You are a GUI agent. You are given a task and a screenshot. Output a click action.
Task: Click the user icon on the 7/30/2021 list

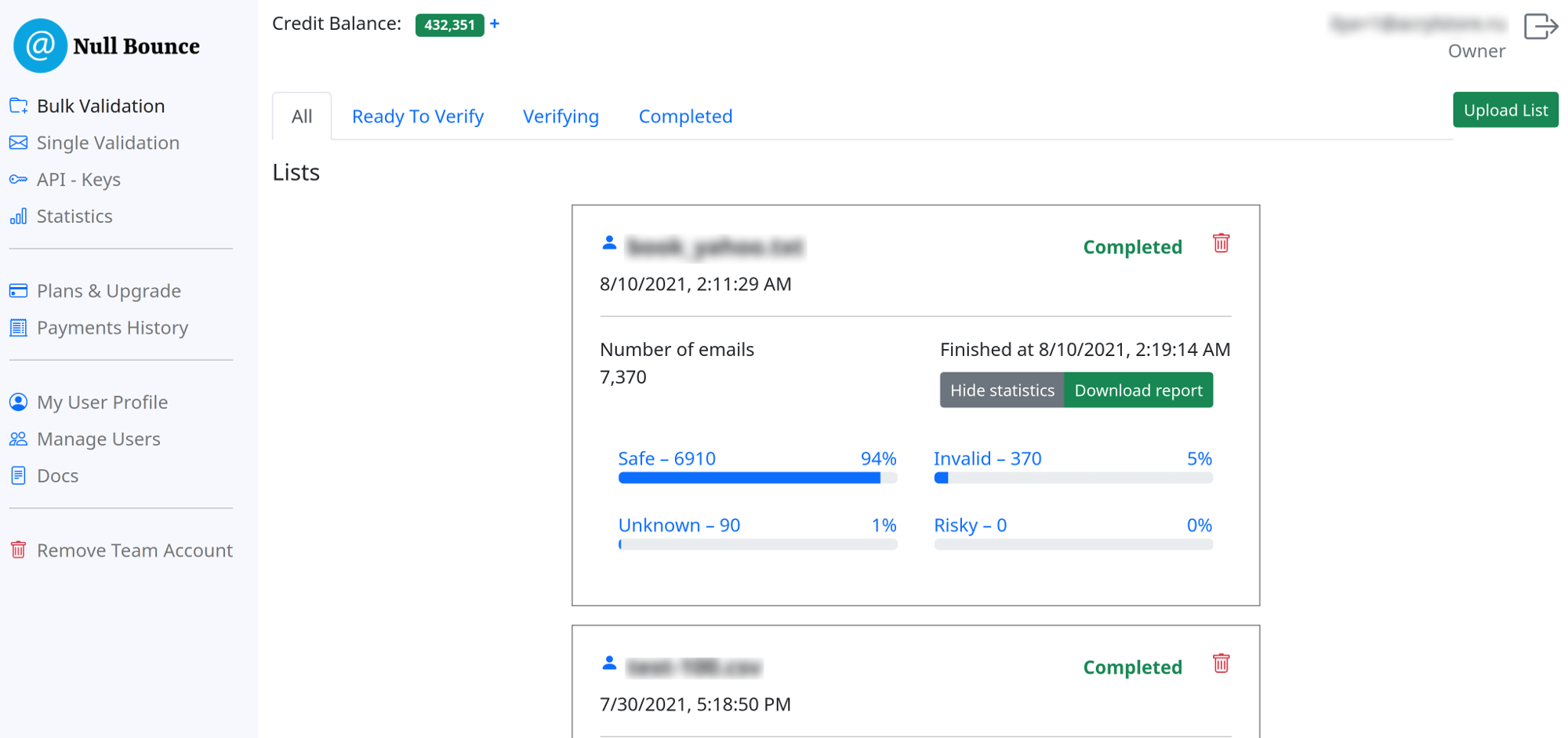coord(609,663)
